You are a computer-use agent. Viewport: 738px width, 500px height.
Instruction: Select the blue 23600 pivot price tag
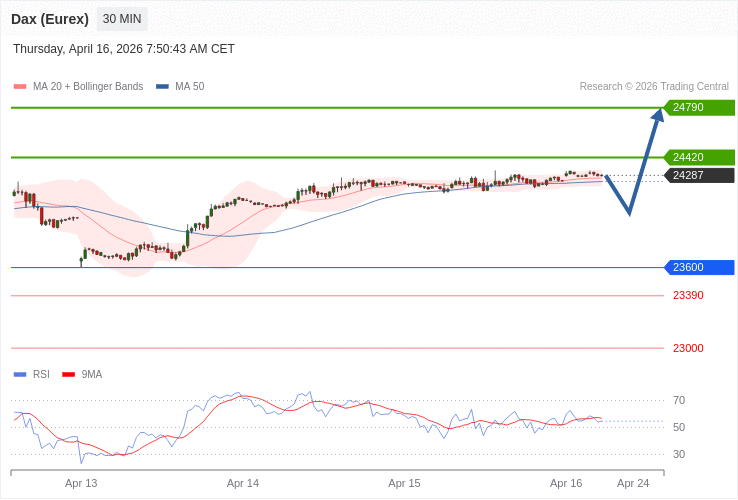[699, 267]
